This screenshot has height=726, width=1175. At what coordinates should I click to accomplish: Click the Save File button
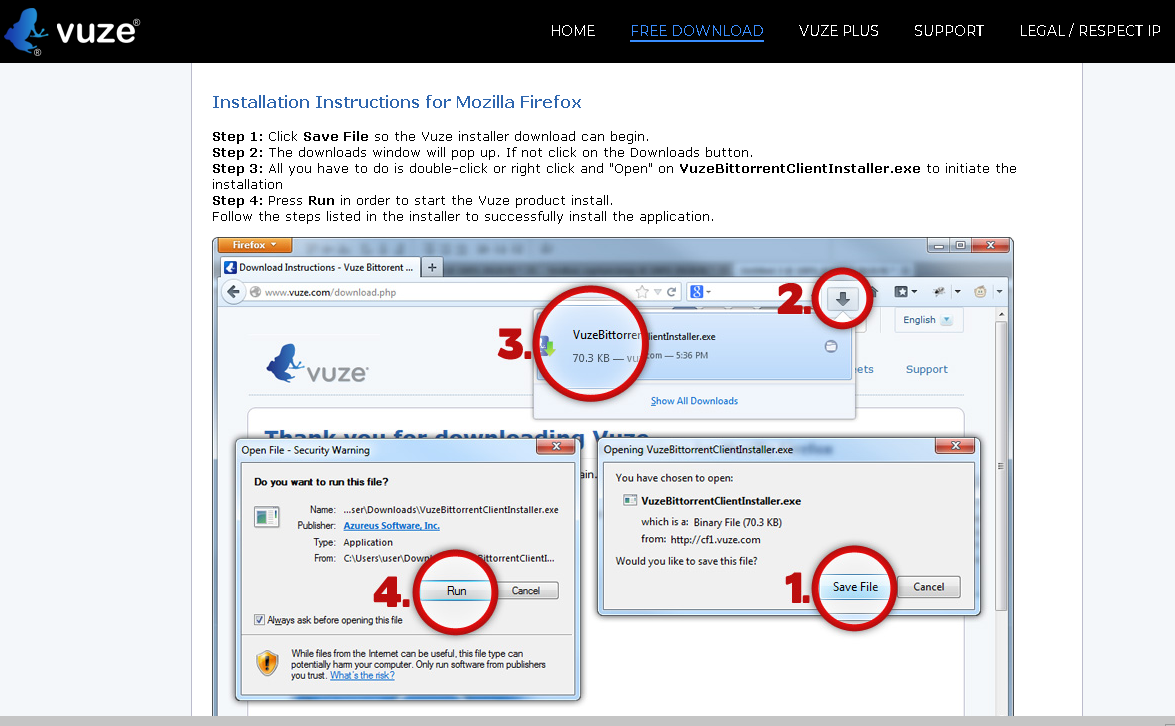pos(855,587)
